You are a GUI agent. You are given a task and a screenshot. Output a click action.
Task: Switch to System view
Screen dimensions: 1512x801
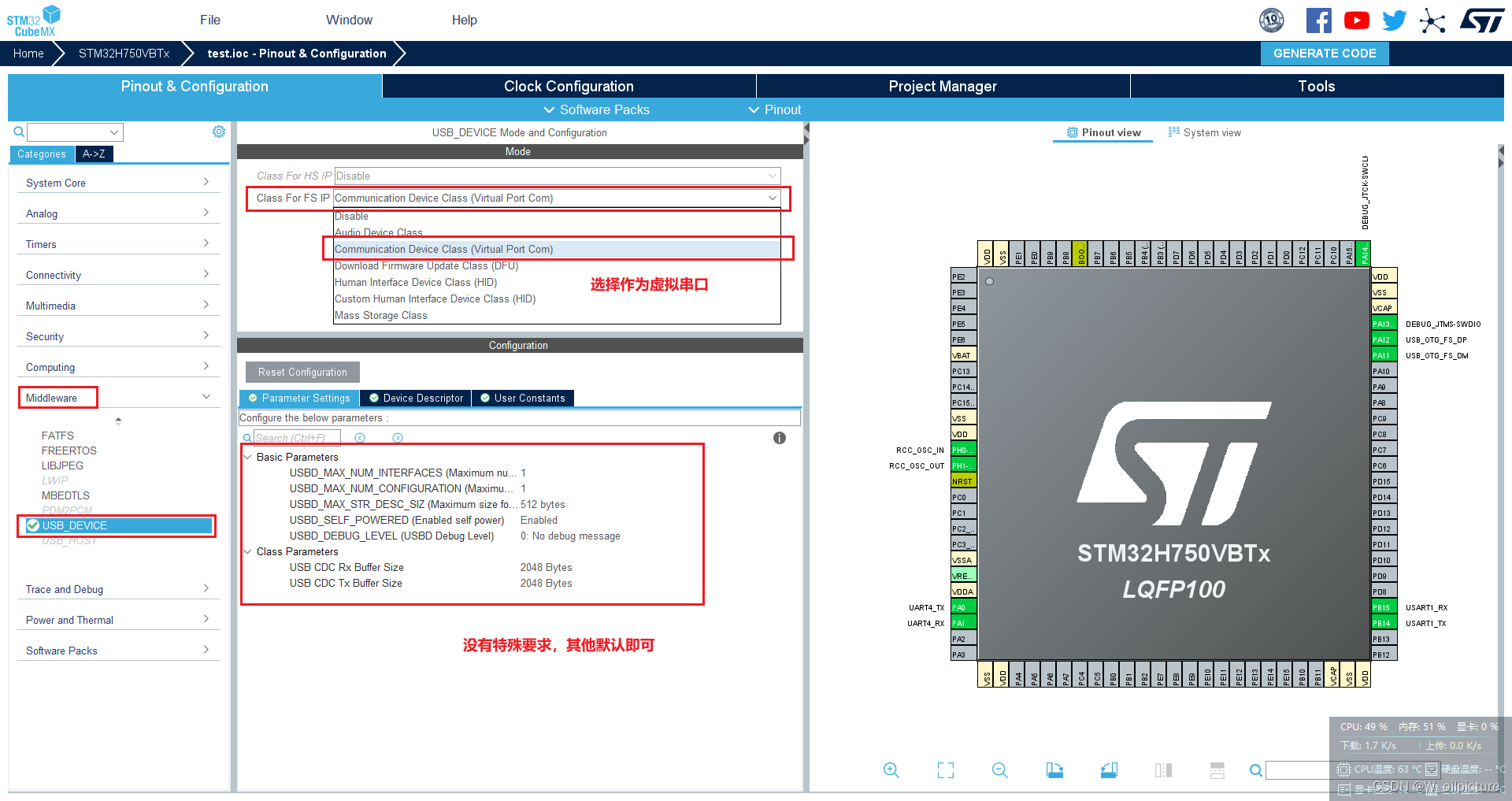tap(1204, 132)
